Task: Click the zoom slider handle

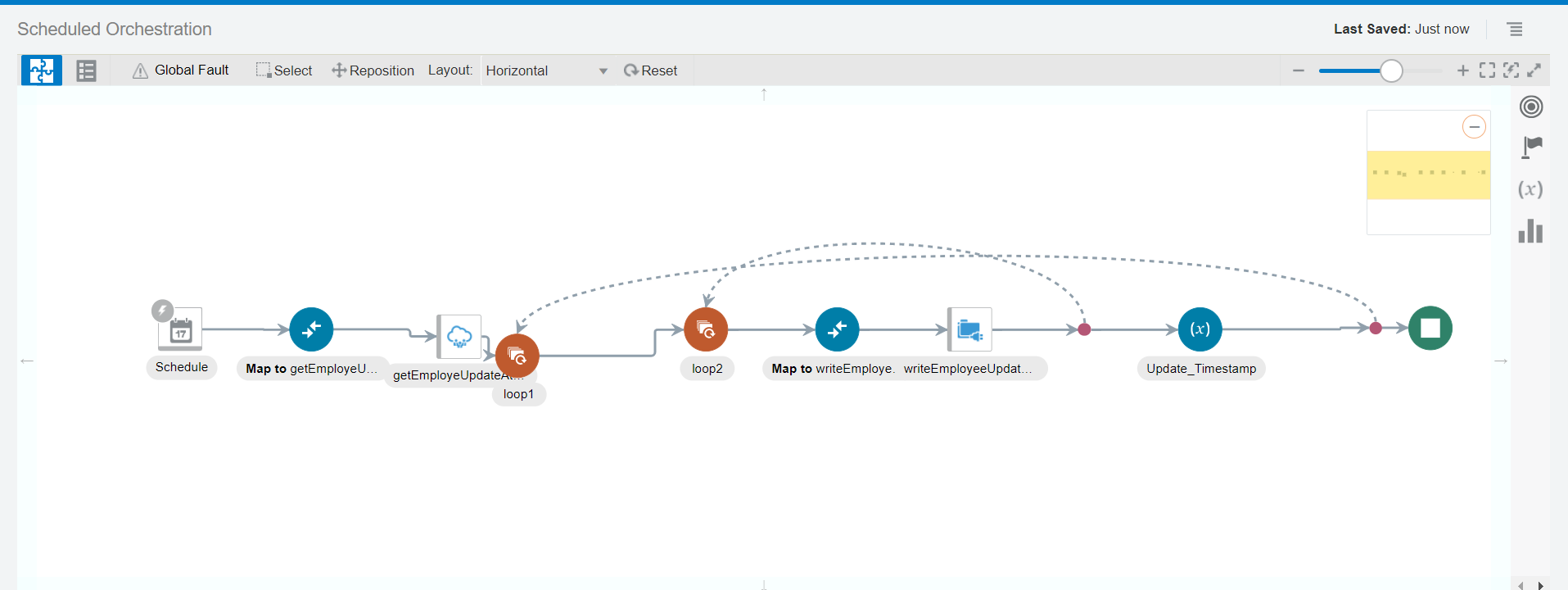Action: [1391, 70]
